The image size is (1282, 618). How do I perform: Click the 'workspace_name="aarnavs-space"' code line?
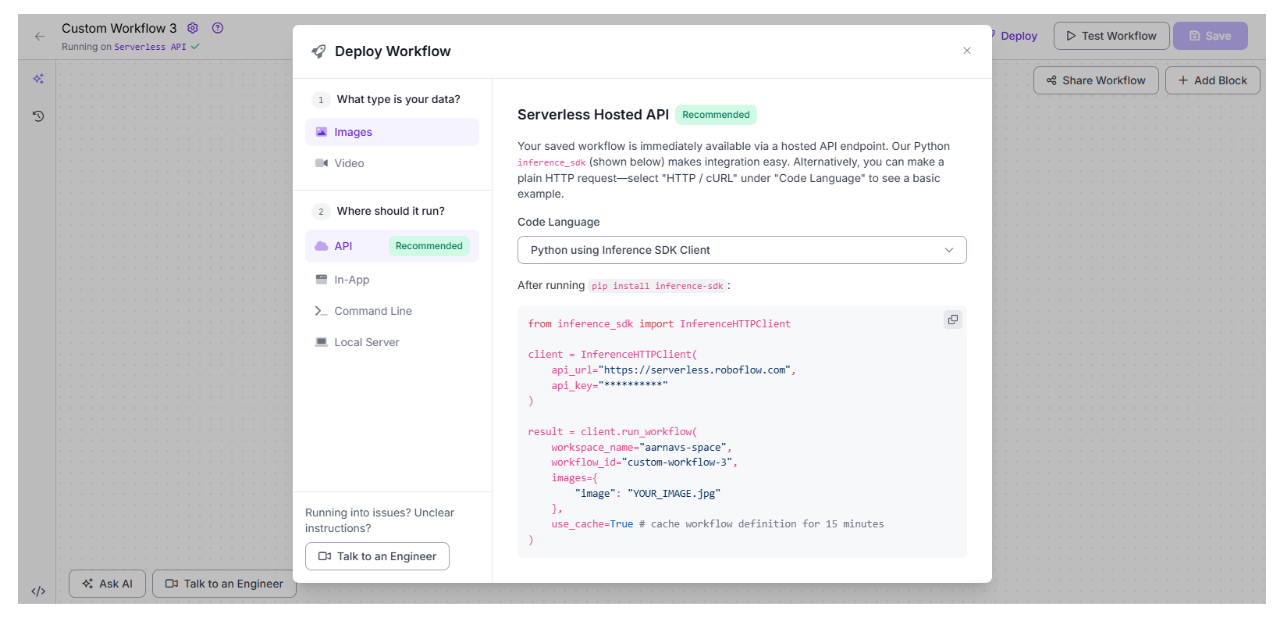(x=641, y=447)
